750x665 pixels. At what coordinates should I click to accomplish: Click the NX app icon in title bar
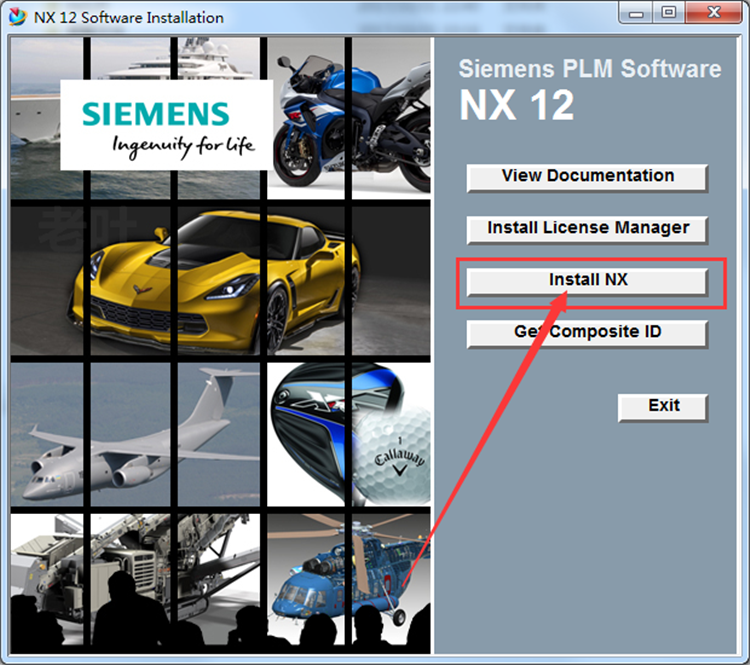coord(18,17)
